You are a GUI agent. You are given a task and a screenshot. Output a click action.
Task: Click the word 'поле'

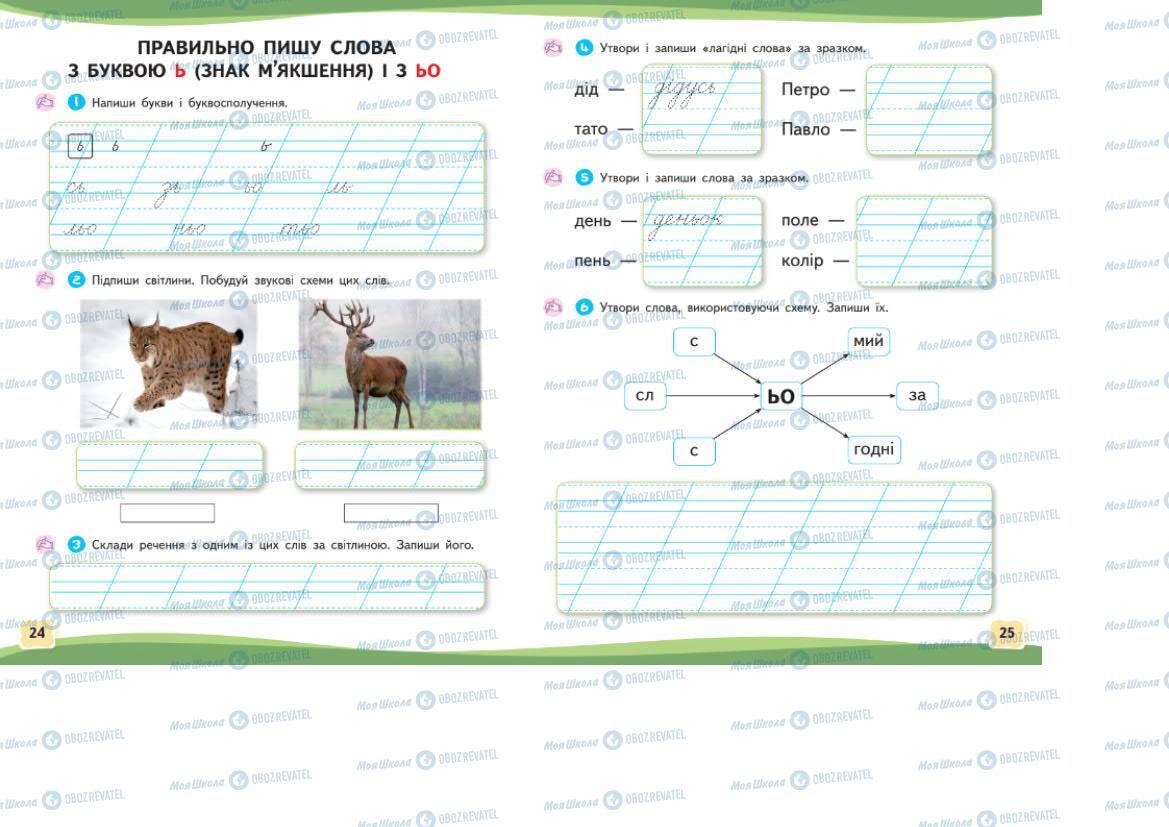tap(800, 221)
